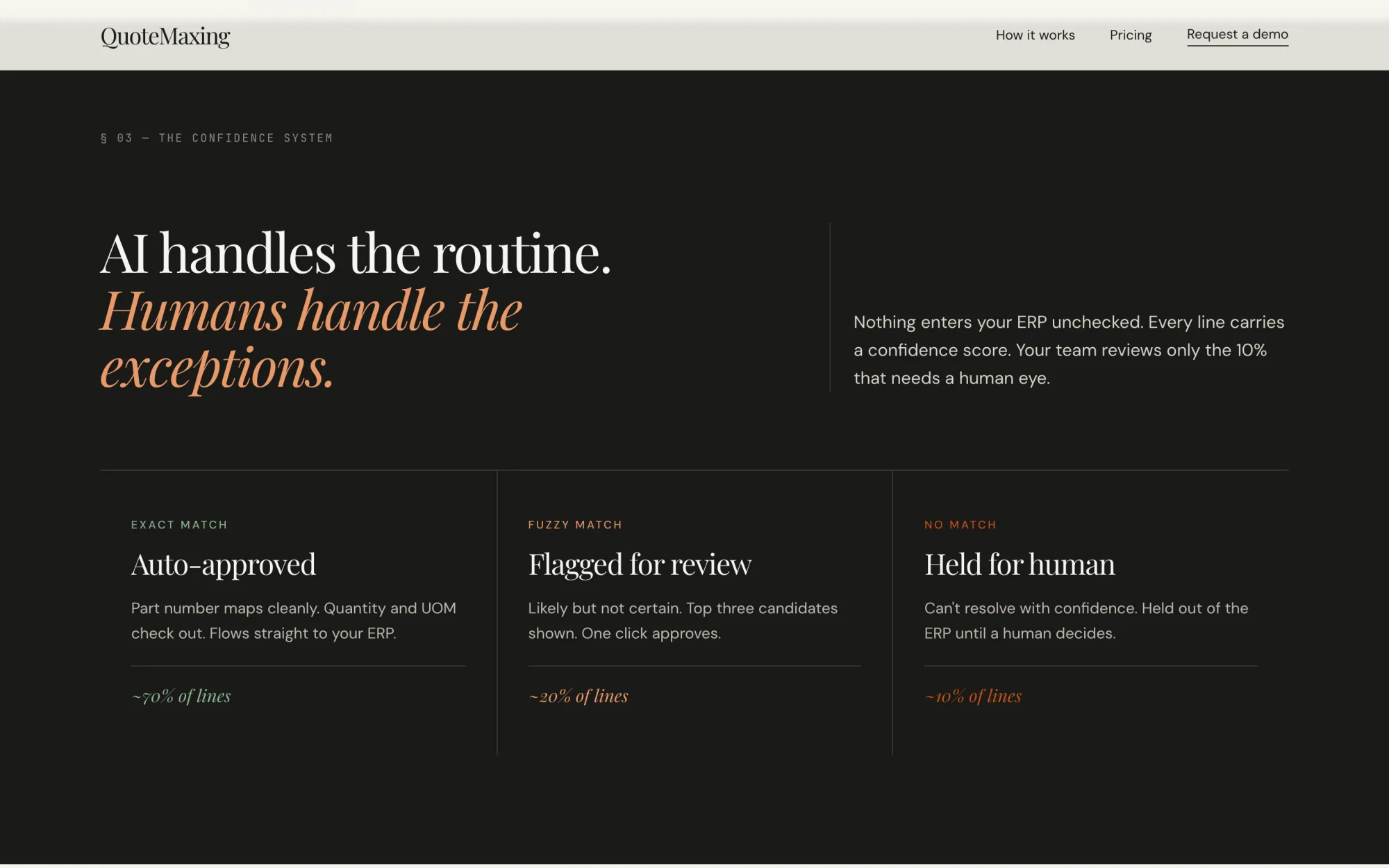
Task: Click the '~20% of lines' stat
Action: 579,696
